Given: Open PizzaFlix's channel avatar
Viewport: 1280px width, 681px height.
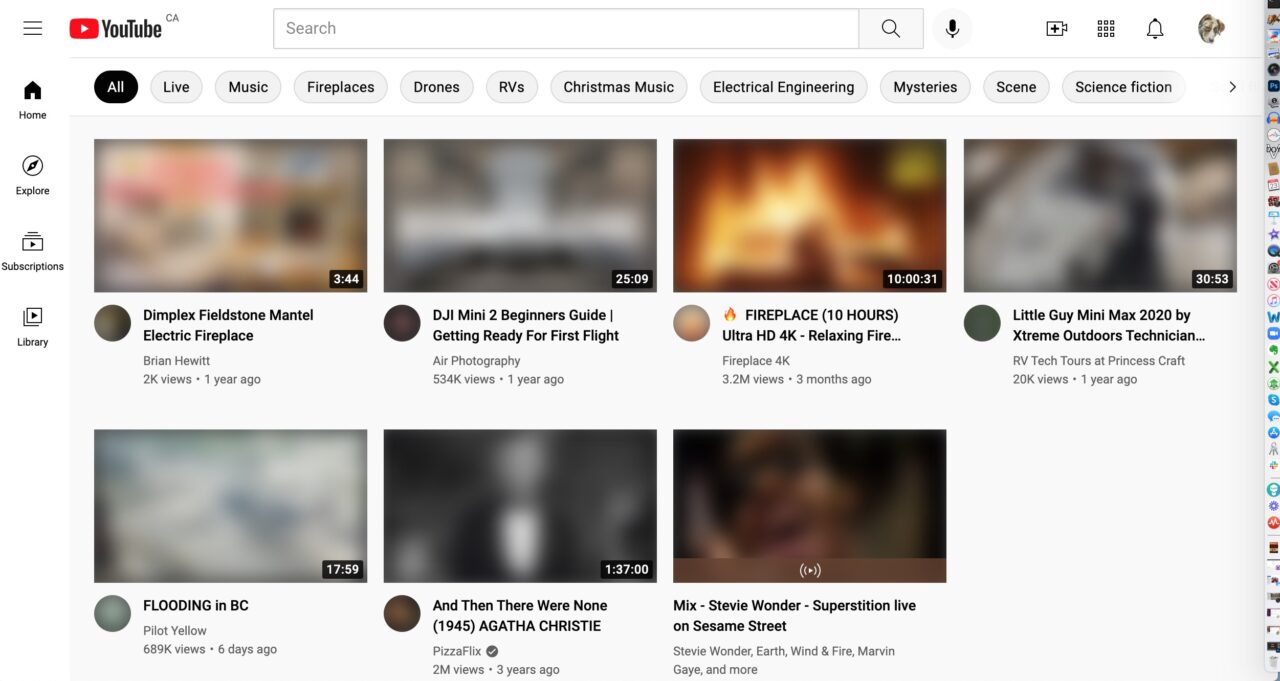Looking at the screenshot, I should pos(402,613).
